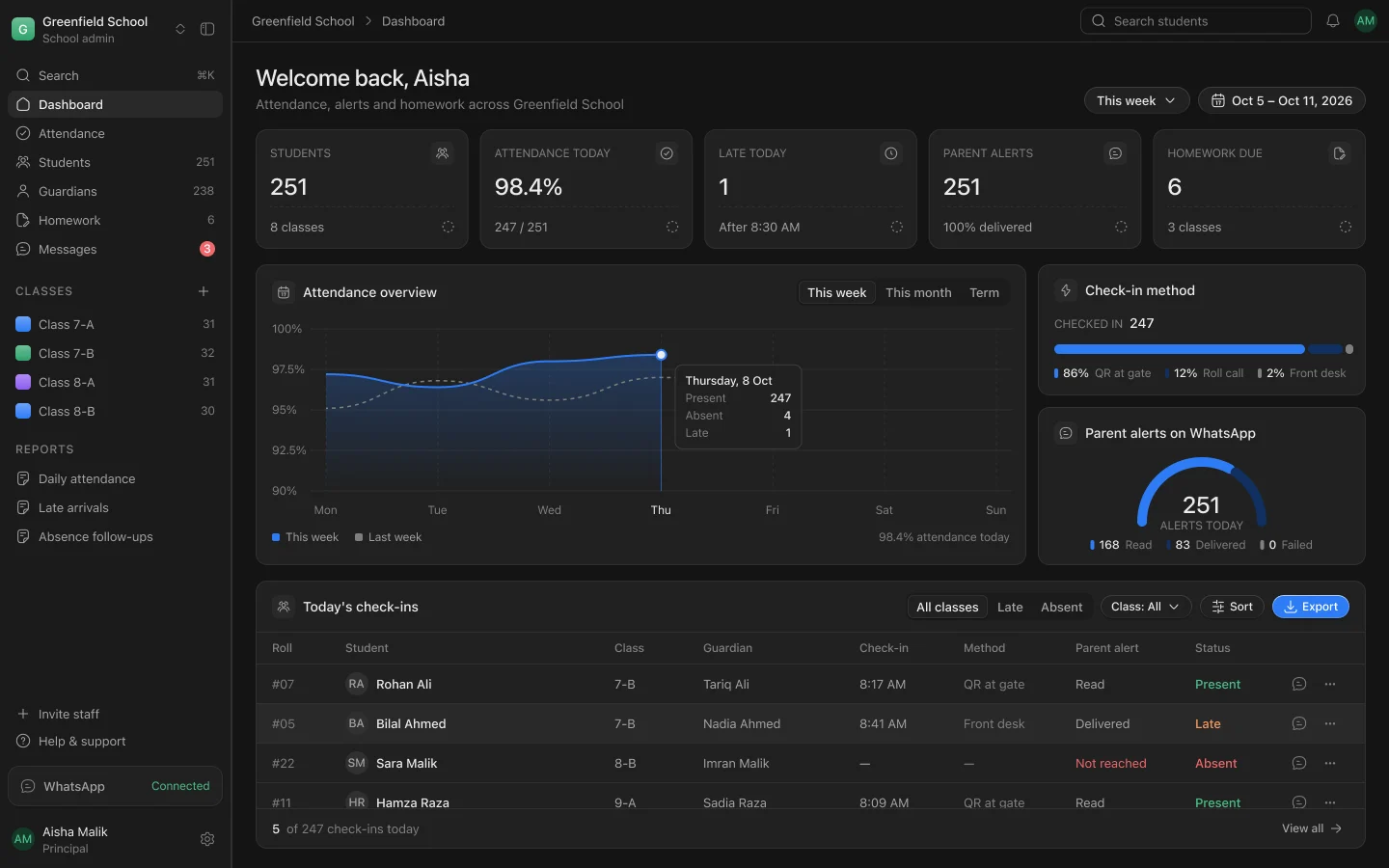Click the dashed circle in Homework Due card
1389x868 pixels.
(x=1346, y=227)
